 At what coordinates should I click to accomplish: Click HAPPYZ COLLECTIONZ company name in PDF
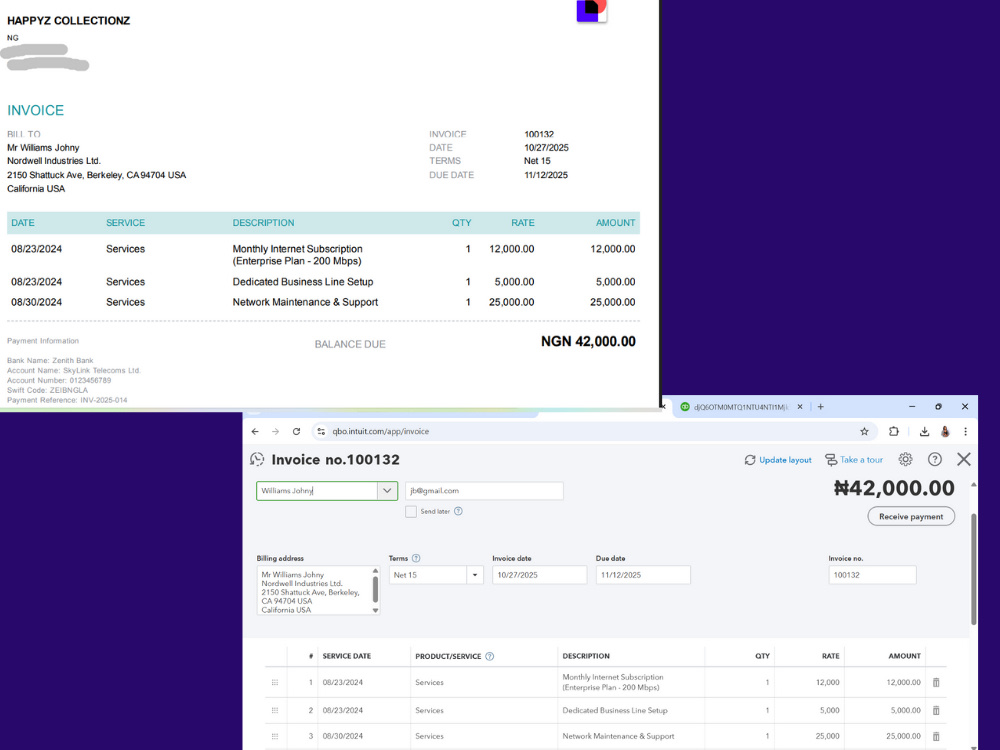pos(69,21)
